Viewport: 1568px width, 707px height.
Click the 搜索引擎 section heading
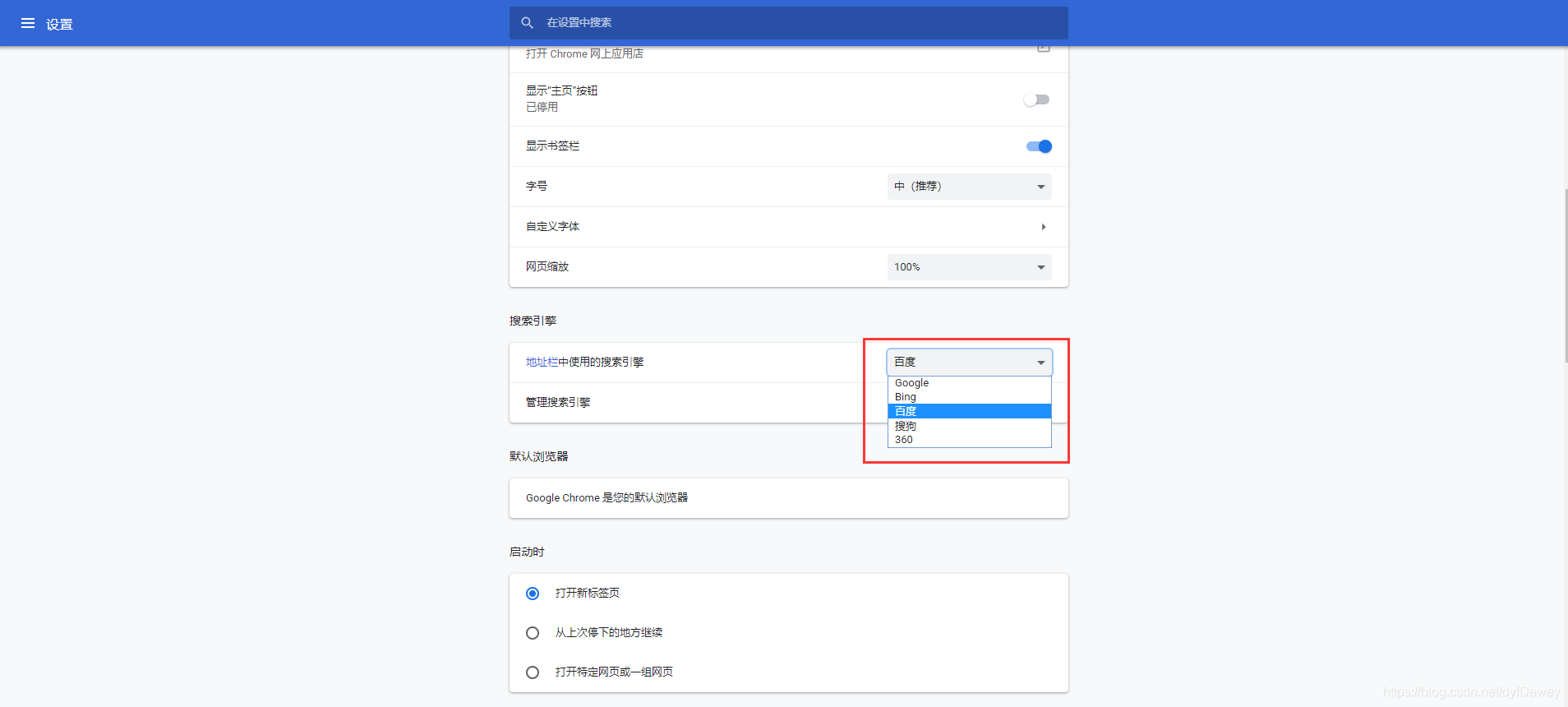(533, 321)
